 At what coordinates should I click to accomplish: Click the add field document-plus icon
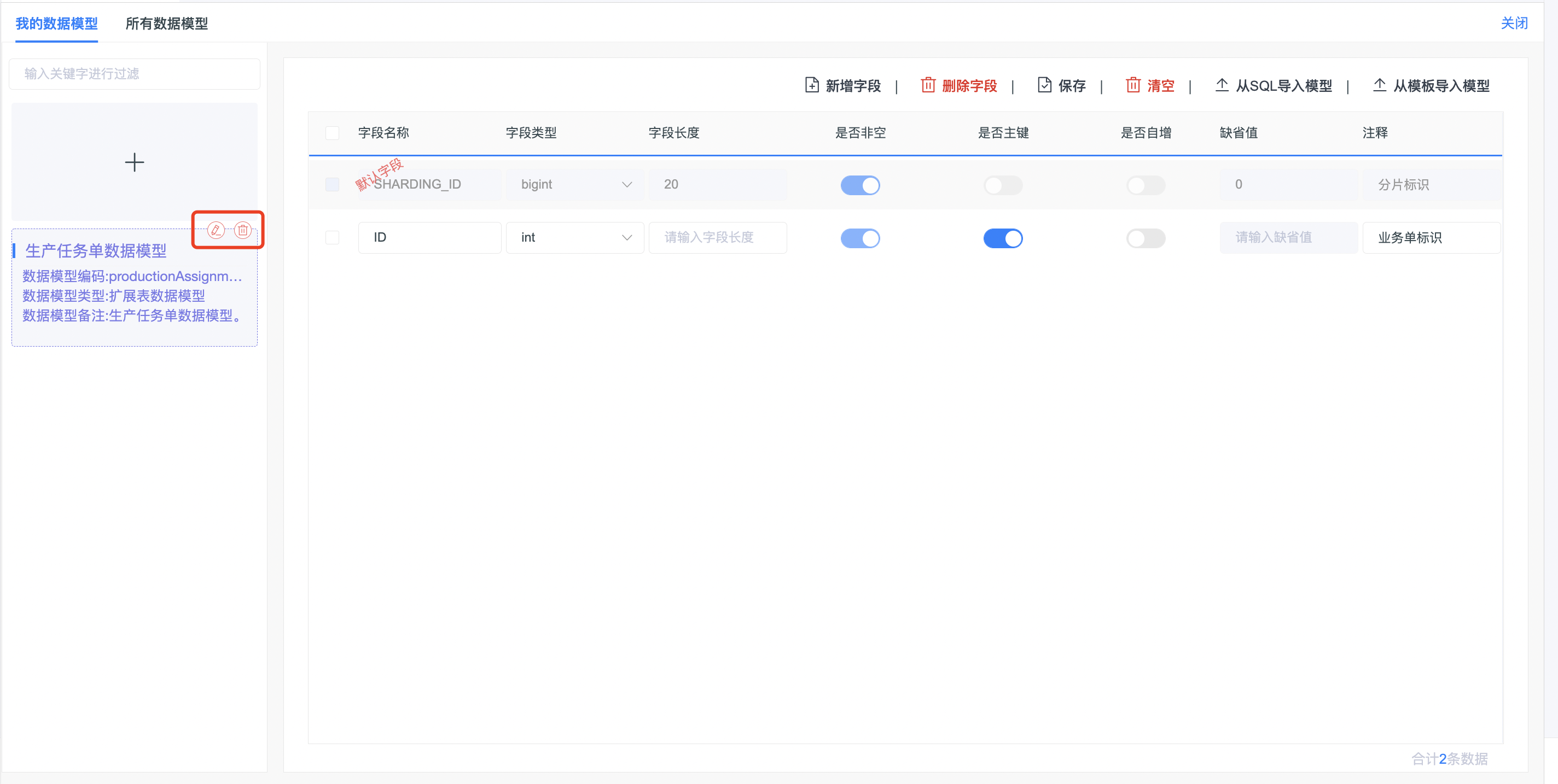[812, 85]
